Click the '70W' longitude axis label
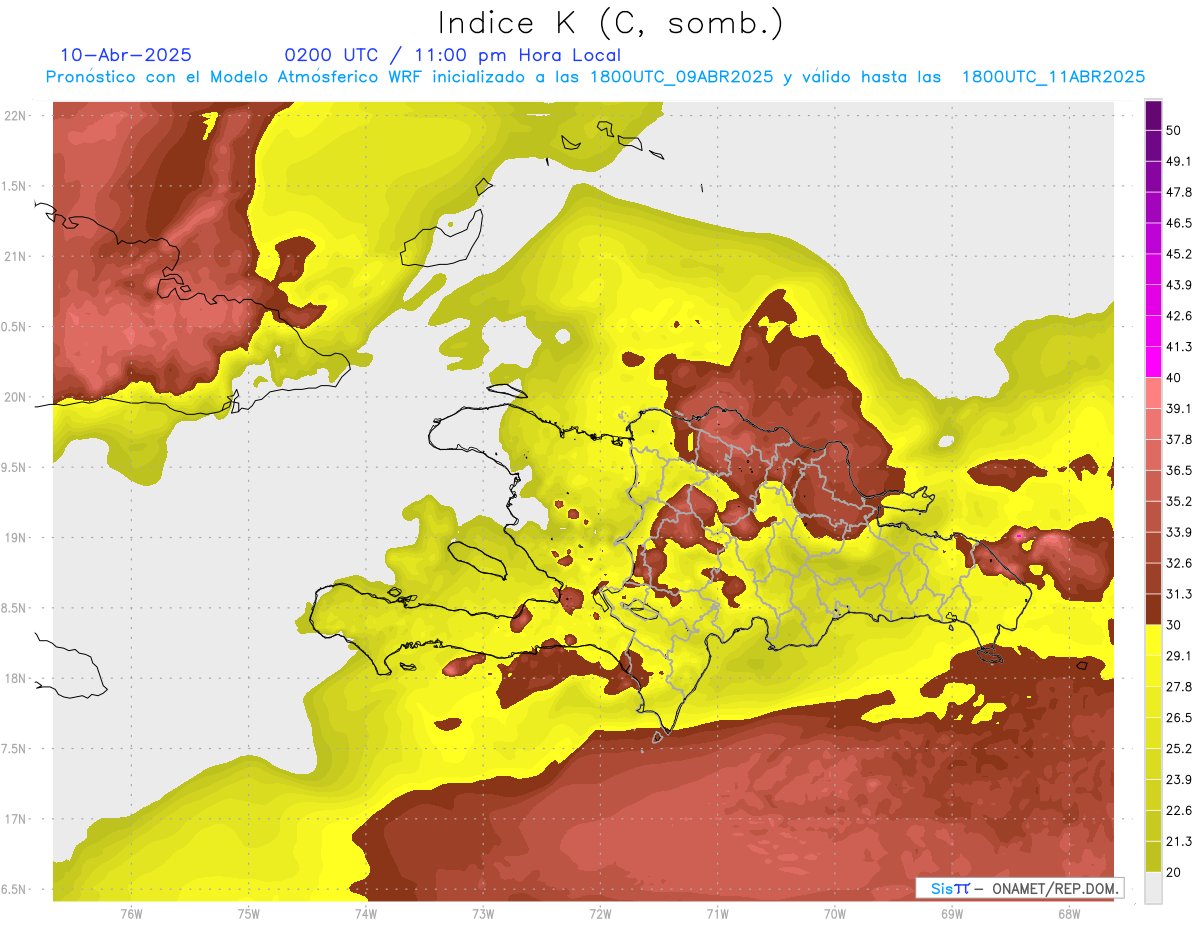The height and width of the screenshot is (927, 1200). pos(834,913)
